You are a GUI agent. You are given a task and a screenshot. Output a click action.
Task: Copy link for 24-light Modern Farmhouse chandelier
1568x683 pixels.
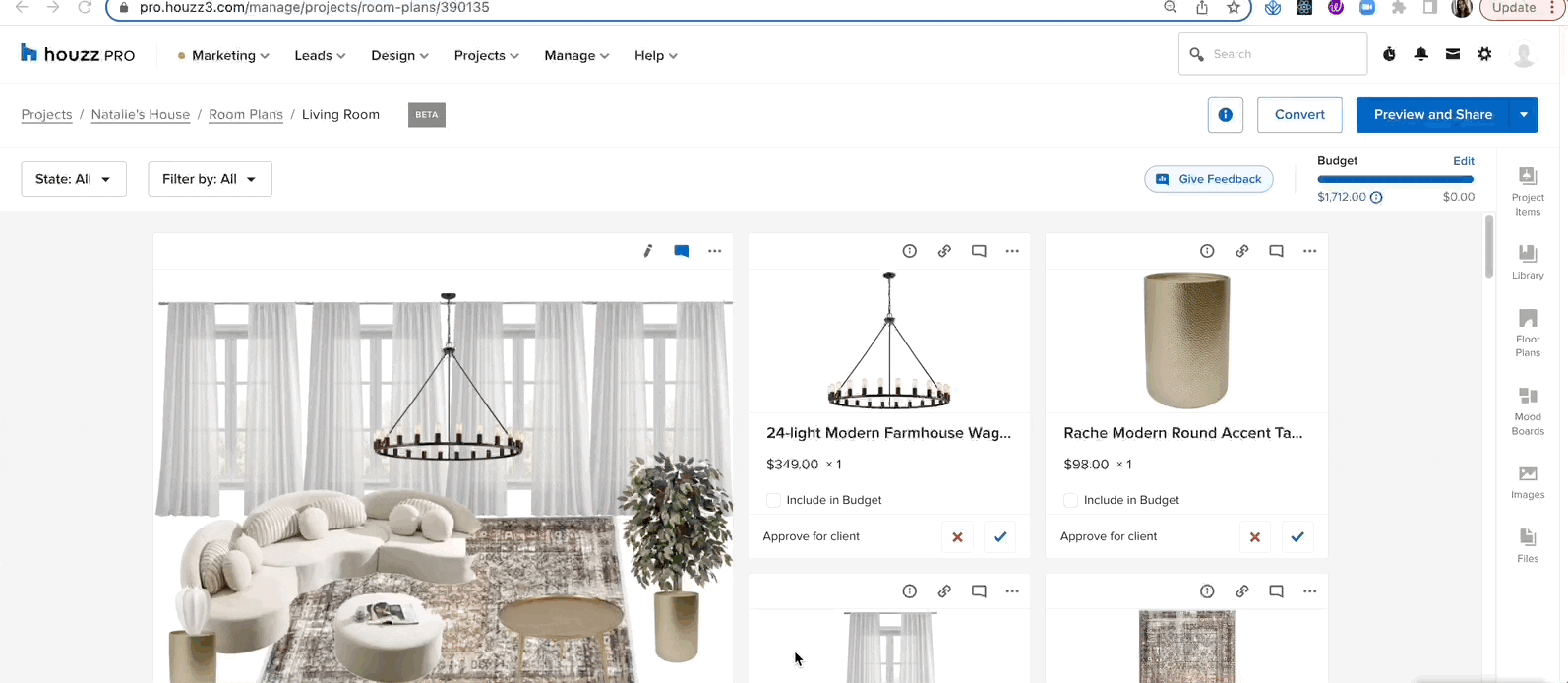point(944,251)
